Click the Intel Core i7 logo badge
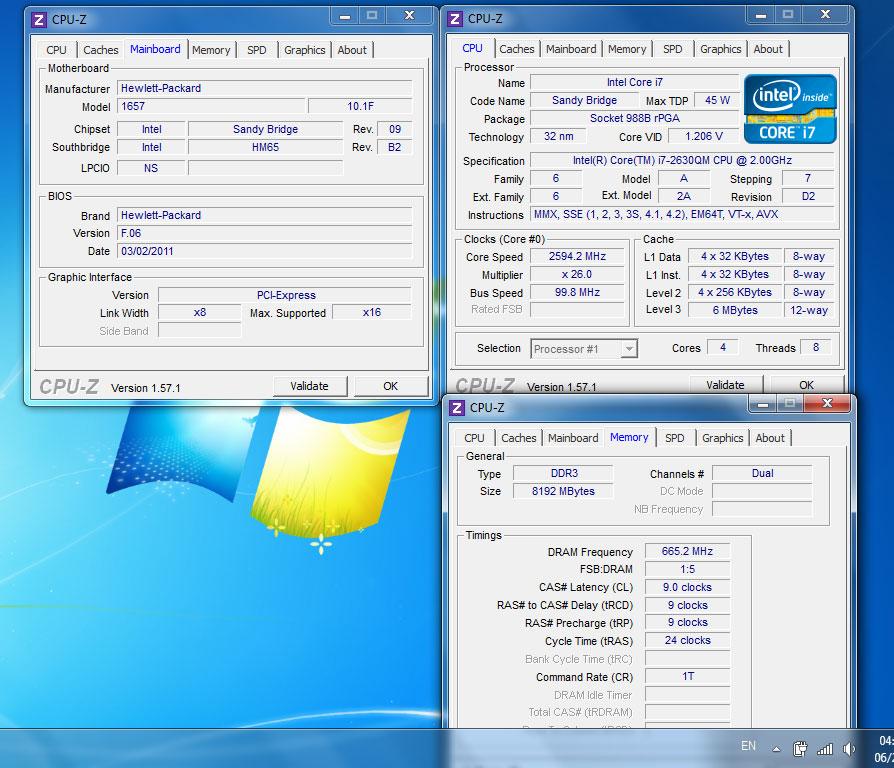This screenshot has height=768, width=894. [790, 108]
